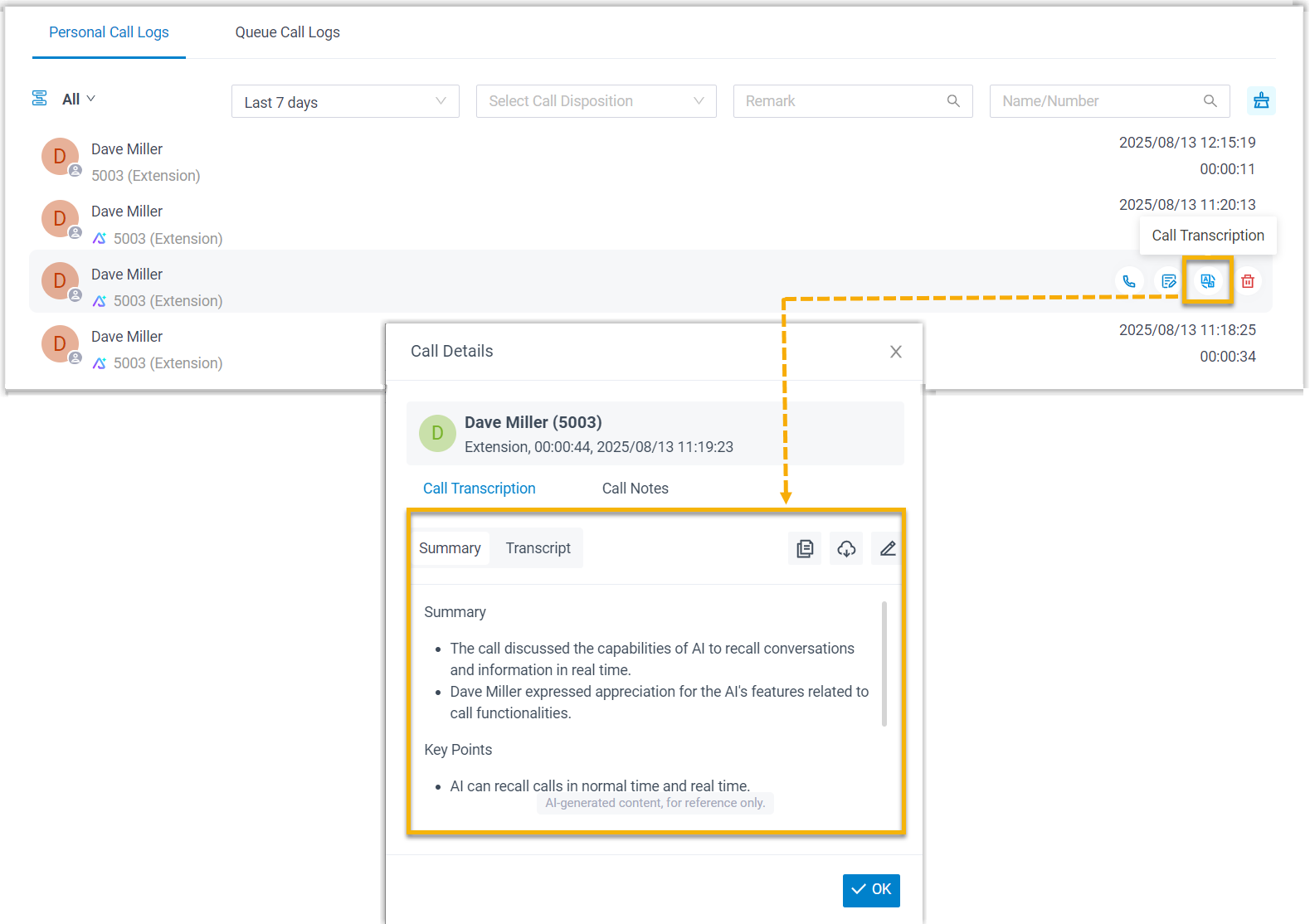Delete the call log with trash icon
Image resolution: width=1310 pixels, height=924 pixels.
tap(1247, 281)
